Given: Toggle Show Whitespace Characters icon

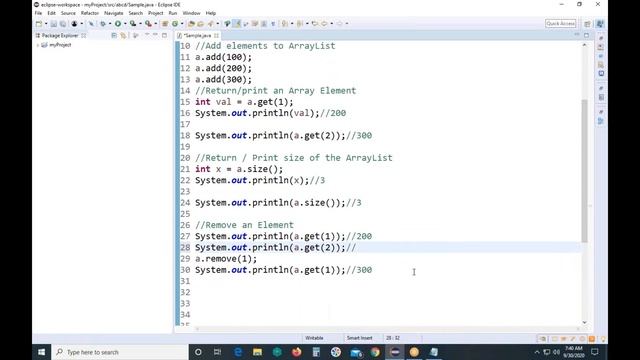Looking at the screenshot, I should click(273, 24).
